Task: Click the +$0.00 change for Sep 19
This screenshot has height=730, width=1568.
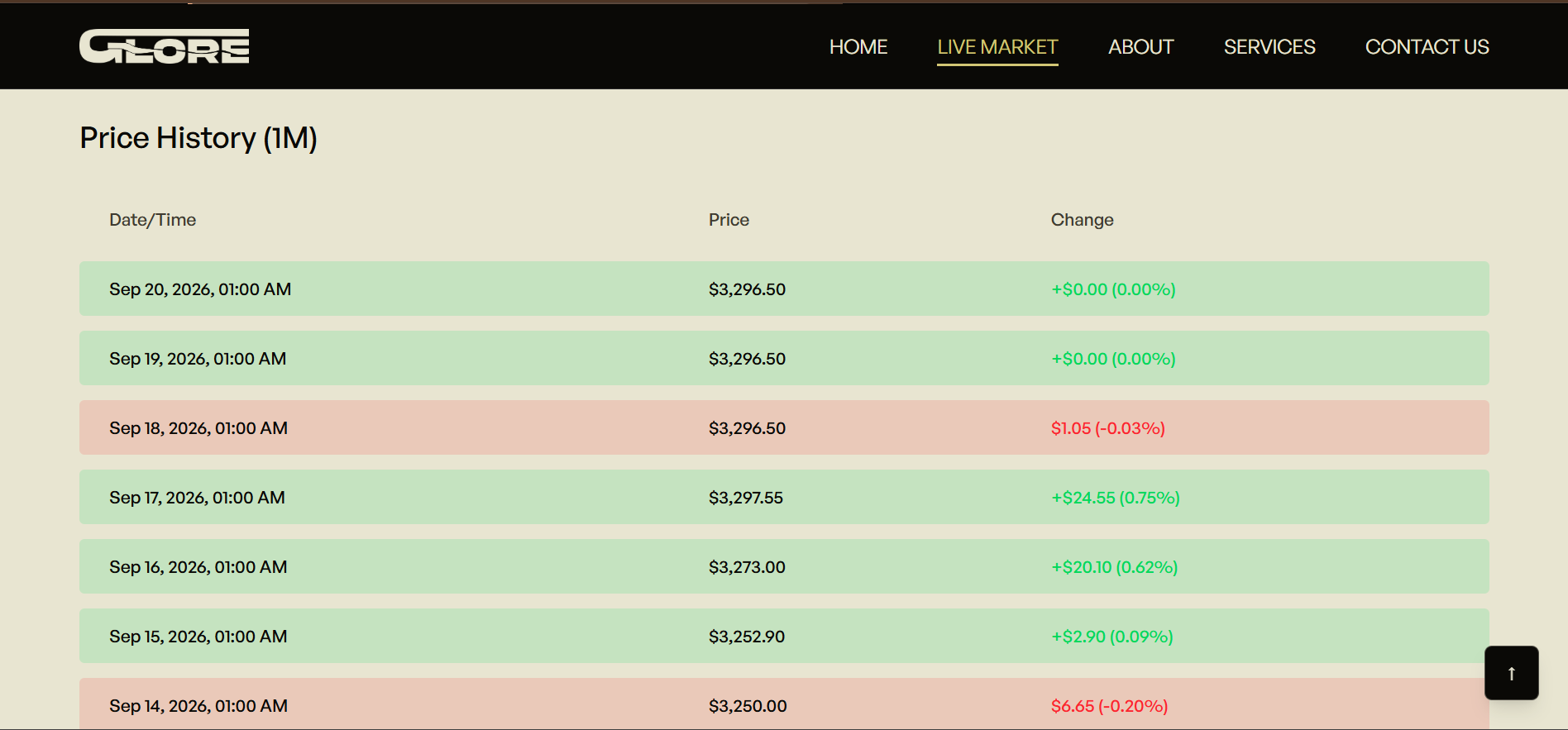Action: pos(1113,359)
